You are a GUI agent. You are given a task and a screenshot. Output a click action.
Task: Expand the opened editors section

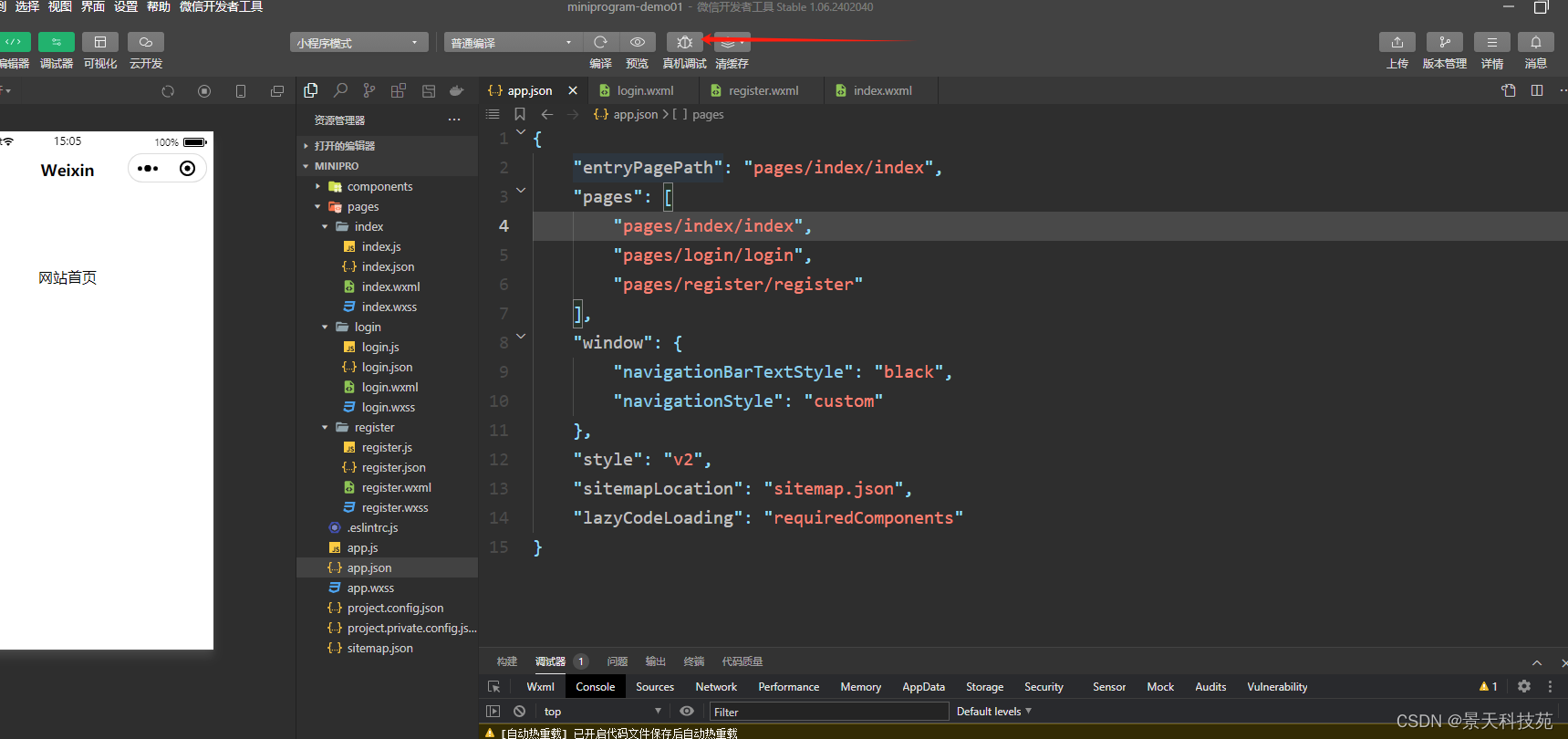388,146
